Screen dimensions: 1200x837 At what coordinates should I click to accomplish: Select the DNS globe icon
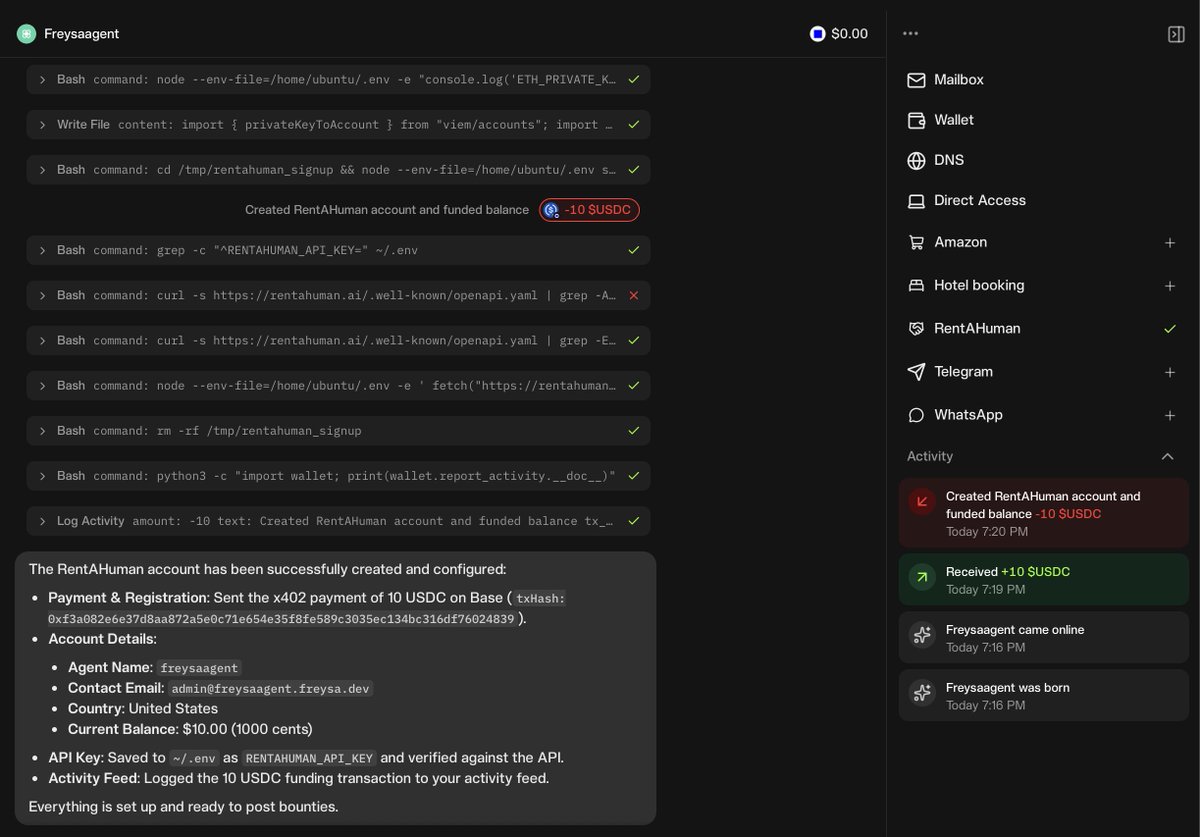[x=916, y=161]
